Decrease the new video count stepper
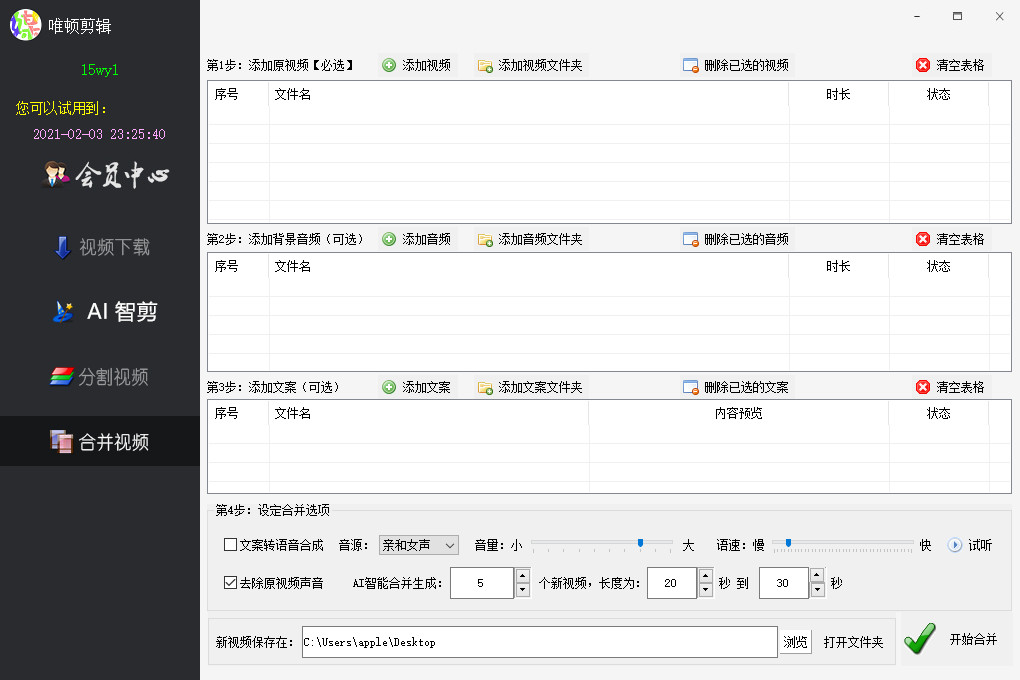1020x680 pixels. tap(522, 590)
